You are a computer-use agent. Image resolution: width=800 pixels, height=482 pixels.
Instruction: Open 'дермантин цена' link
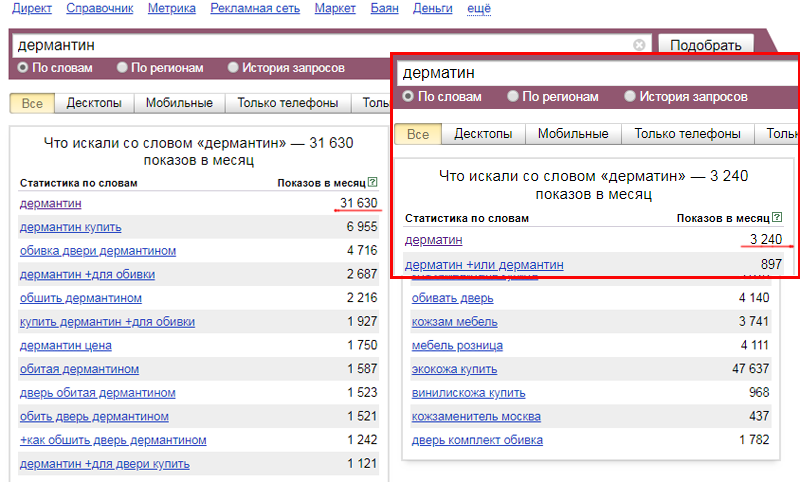66,345
